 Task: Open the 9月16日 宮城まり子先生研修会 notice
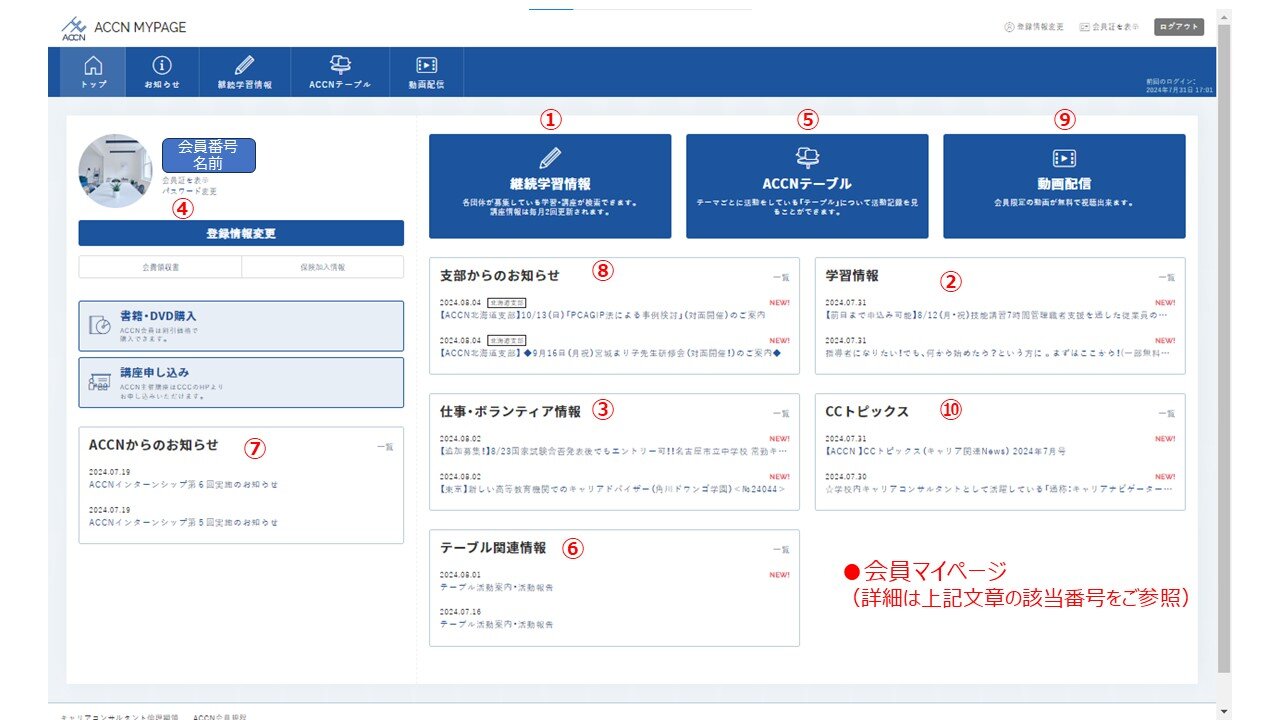pos(609,354)
